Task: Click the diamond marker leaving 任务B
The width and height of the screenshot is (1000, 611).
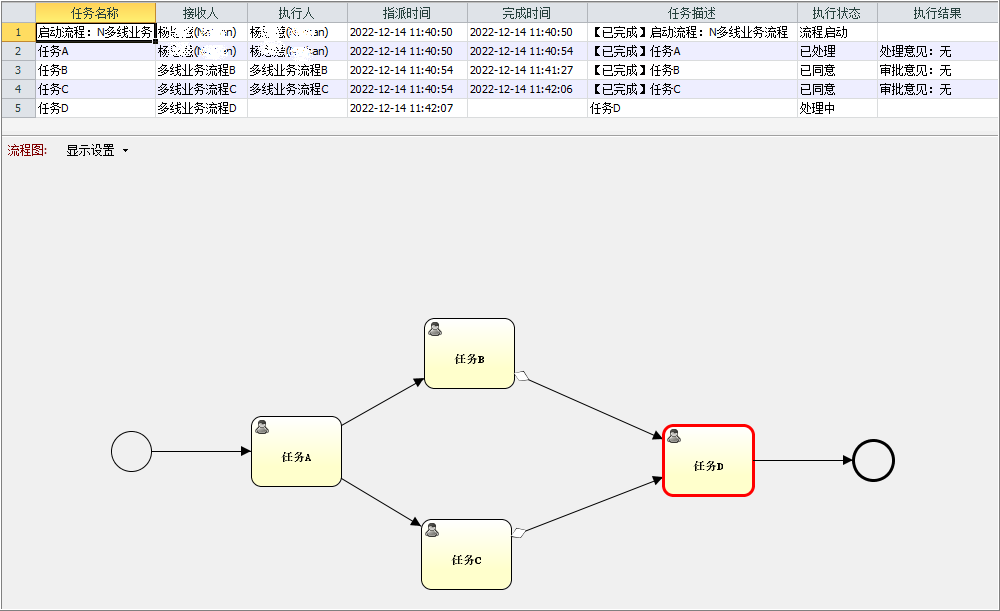Action: [x=522, y=376]
